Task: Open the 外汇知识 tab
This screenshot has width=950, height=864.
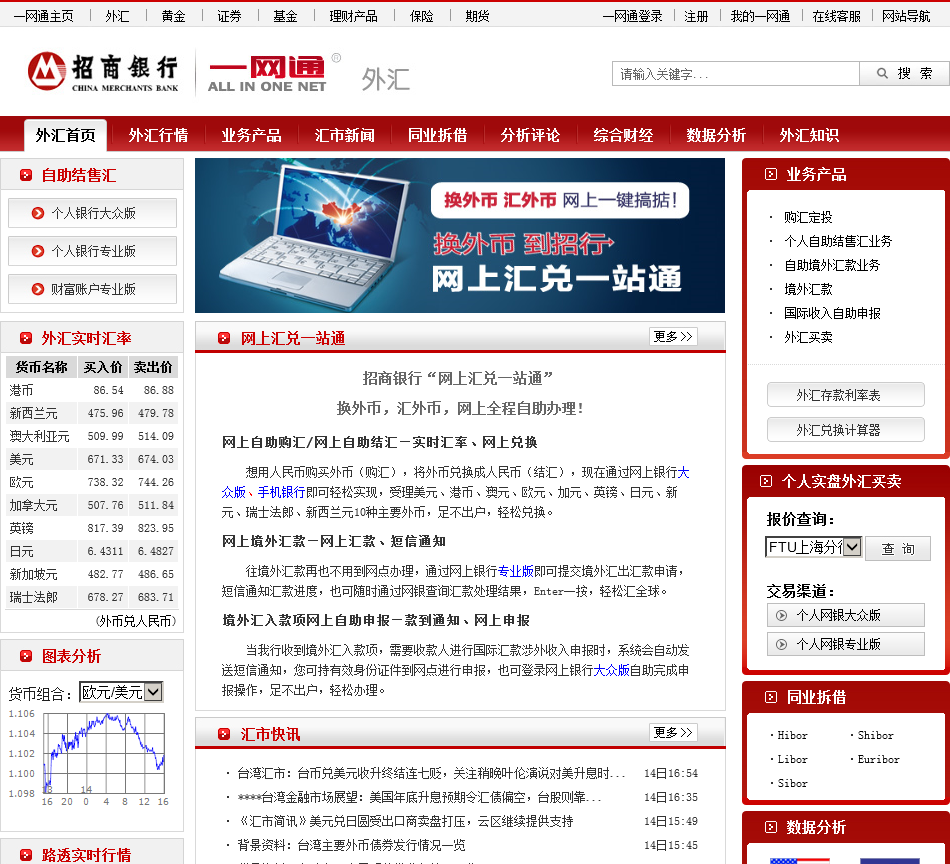Action: [x=809, y=135]
